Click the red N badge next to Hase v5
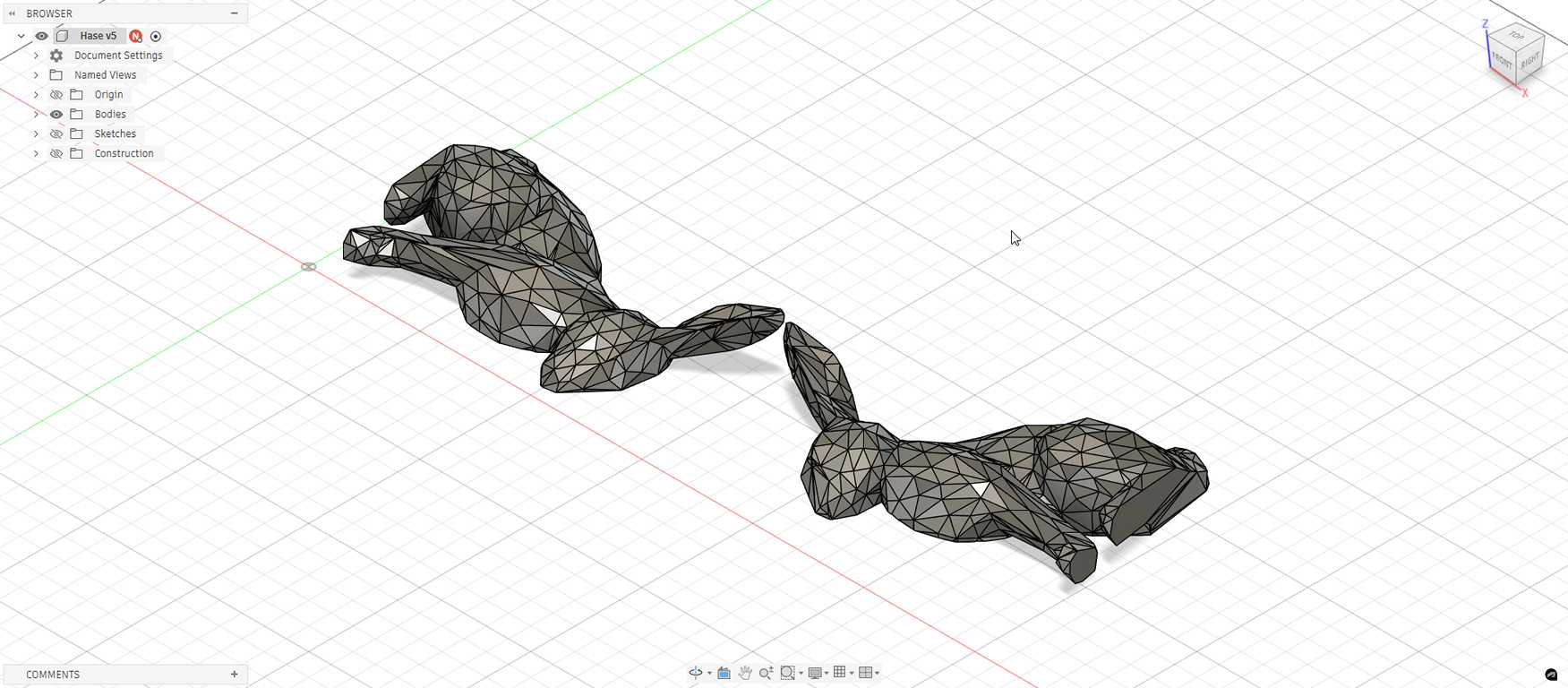 pos(136,36)
